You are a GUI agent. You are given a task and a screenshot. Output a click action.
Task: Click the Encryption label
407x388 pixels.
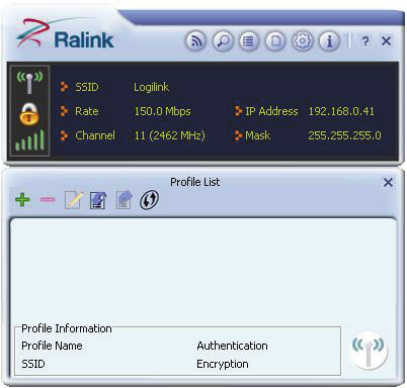222,364
